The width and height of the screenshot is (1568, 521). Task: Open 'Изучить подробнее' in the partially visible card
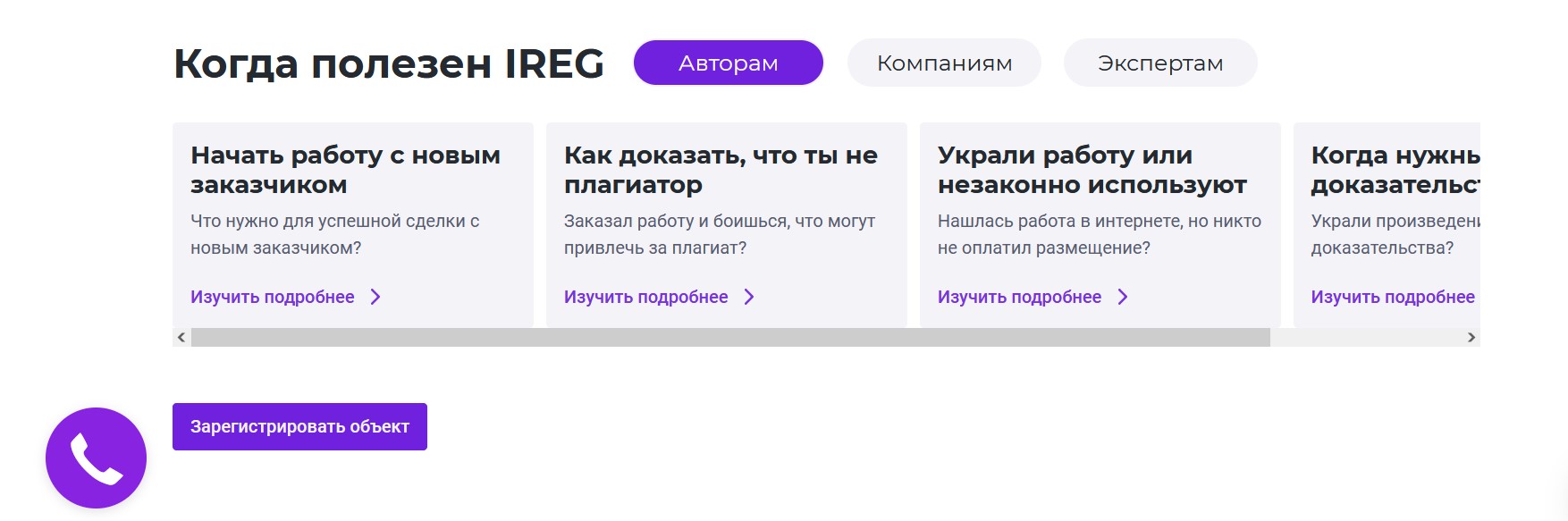[x=1392, y=297]
